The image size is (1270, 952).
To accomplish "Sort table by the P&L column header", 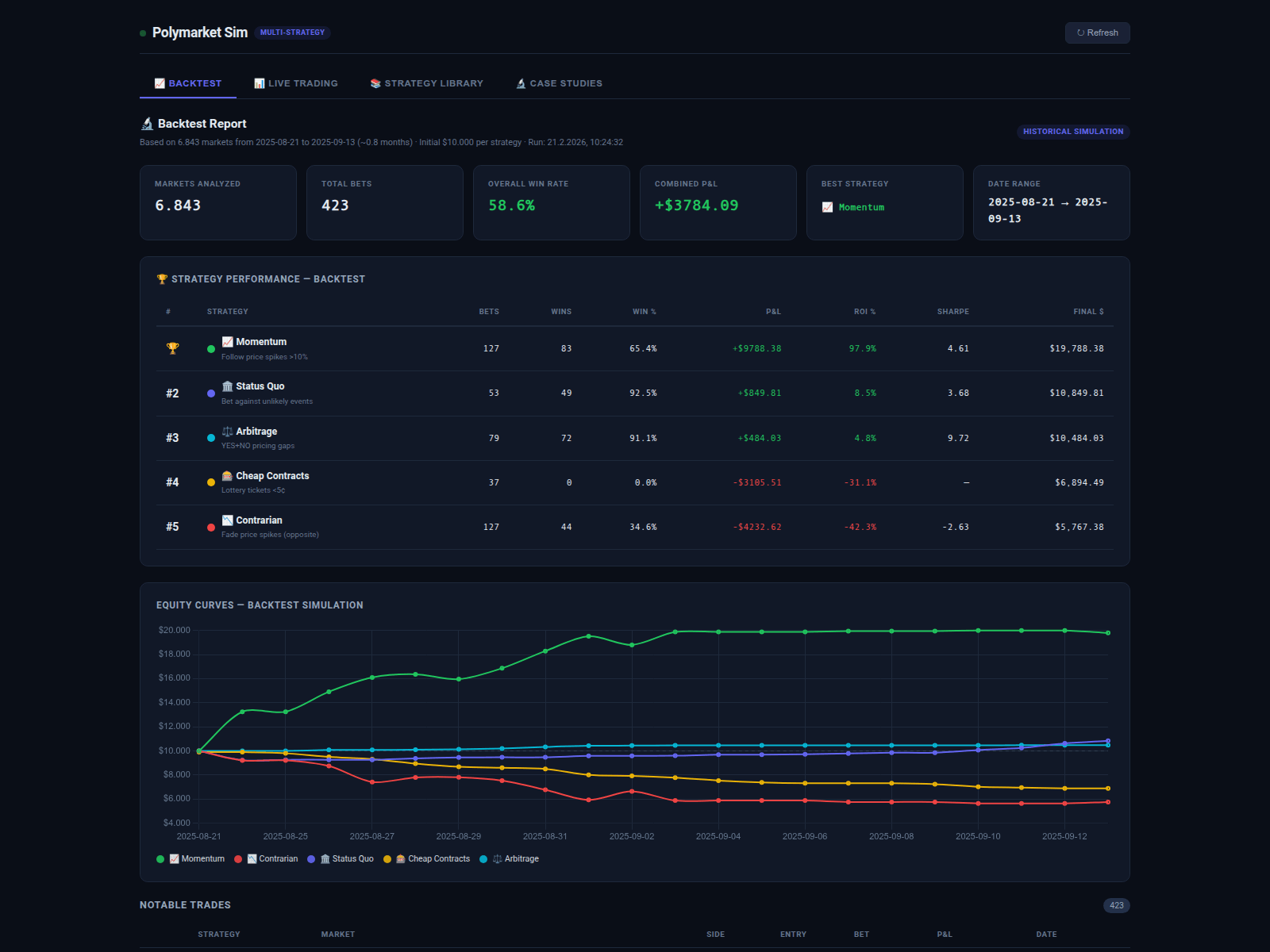I will (x=772, y=312).
